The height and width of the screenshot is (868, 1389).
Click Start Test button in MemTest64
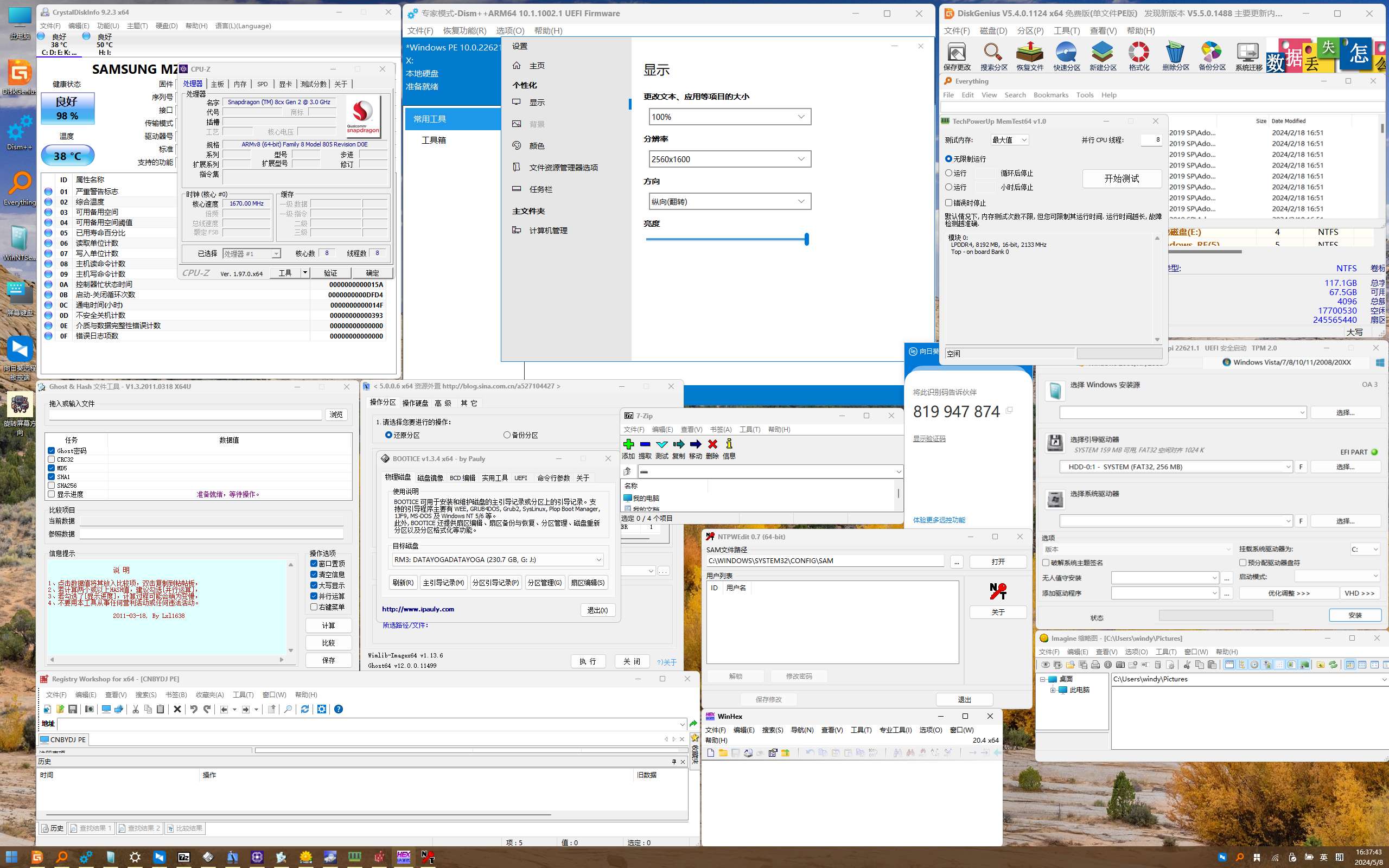pyautogui.click(x=1122, y=178)
